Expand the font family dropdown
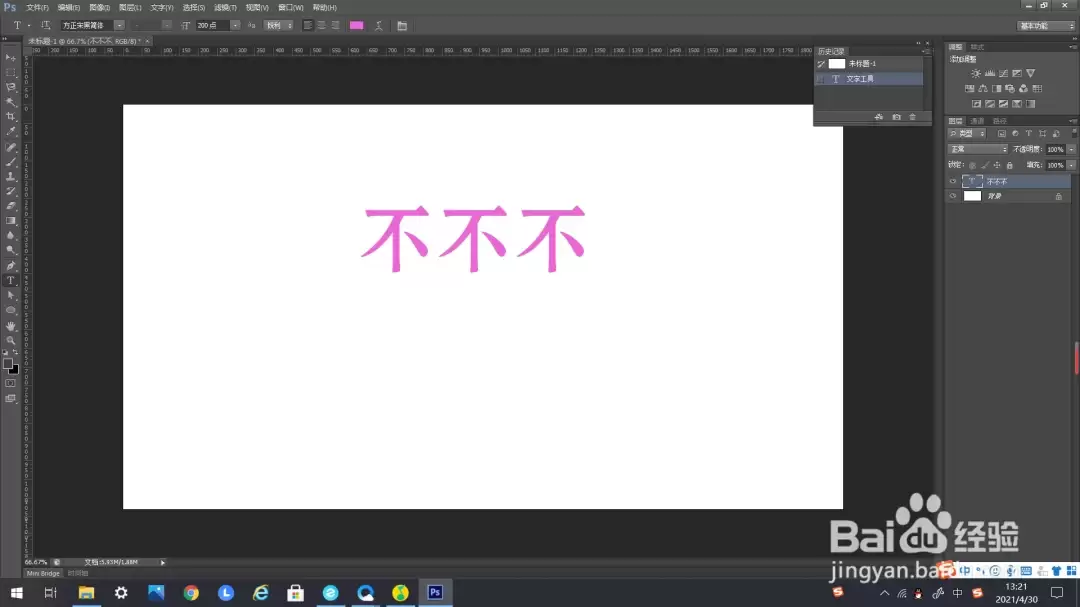The height and width of the screenshot is (607, 1080). (x=119, y=25)
